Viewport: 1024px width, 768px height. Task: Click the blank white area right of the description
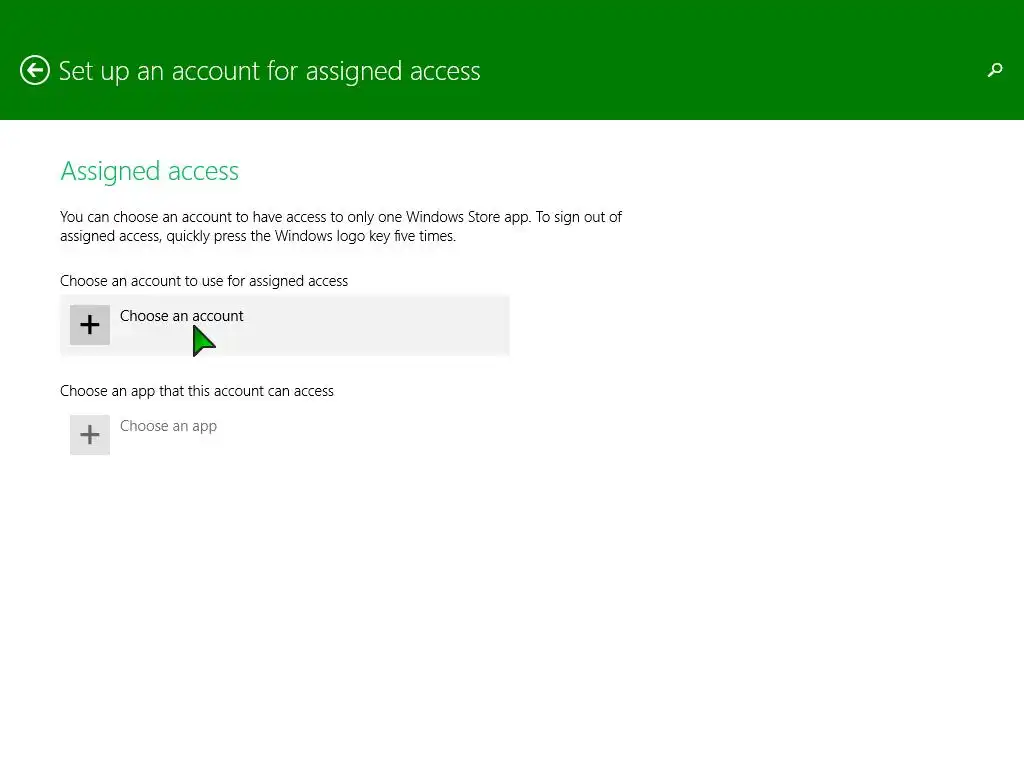pyautogui.click(x=820, y=227)
